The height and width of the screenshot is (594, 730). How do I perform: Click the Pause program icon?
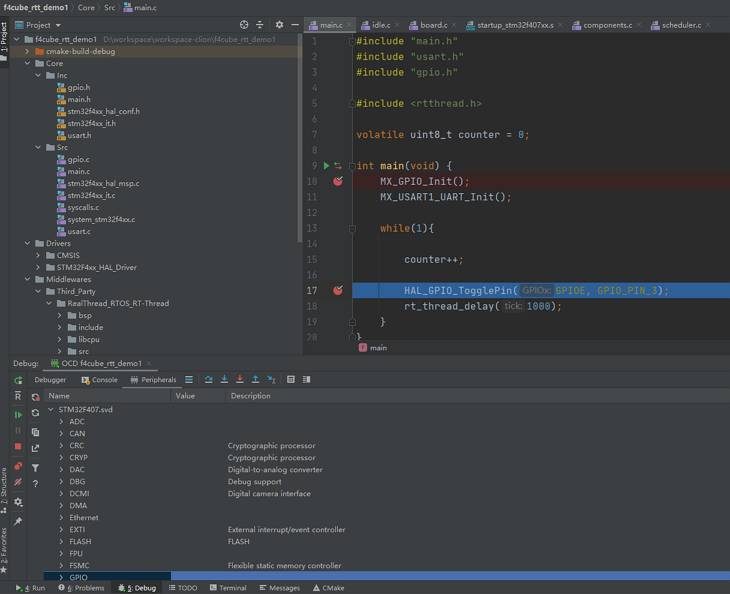click(x=18, y=431)
